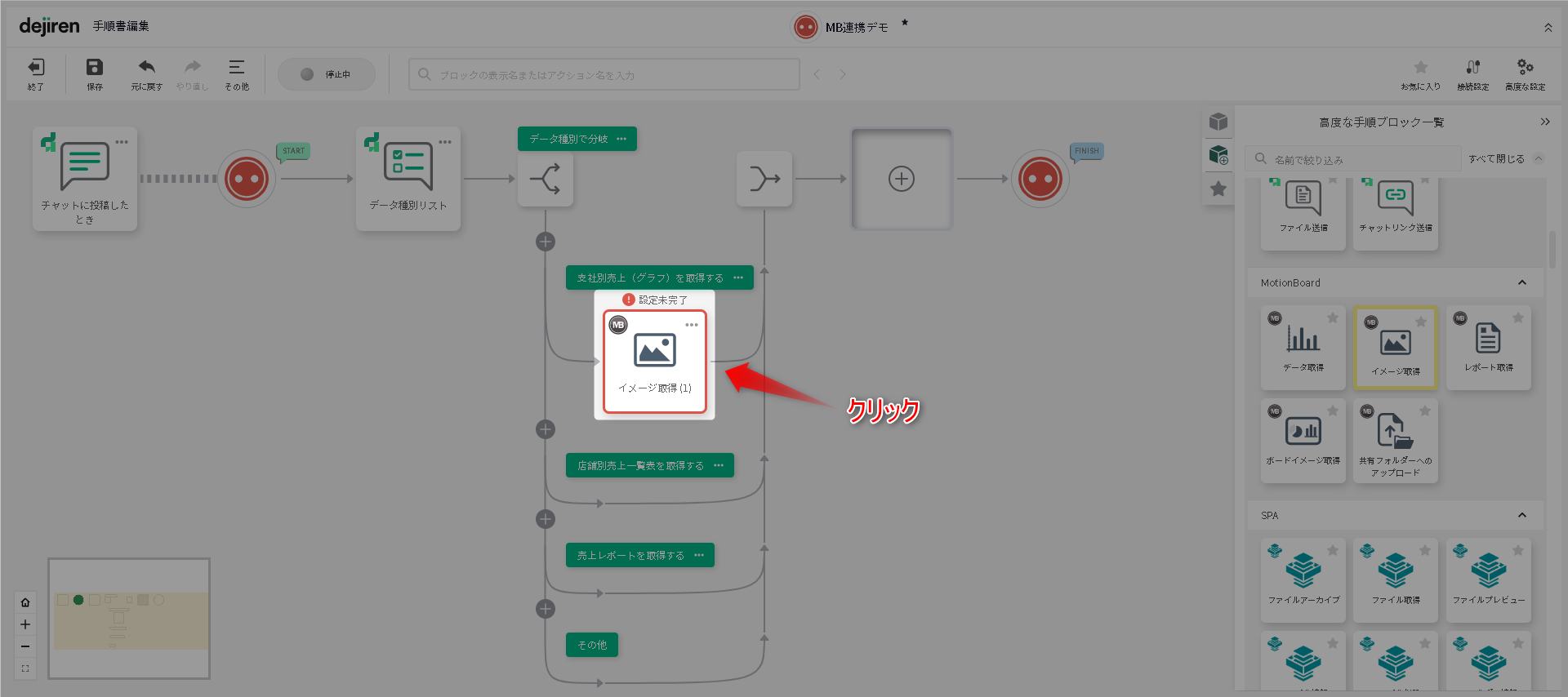1568x697 pixels.
Task: Click the empty add-block plus placeholder
Action: 902,179
